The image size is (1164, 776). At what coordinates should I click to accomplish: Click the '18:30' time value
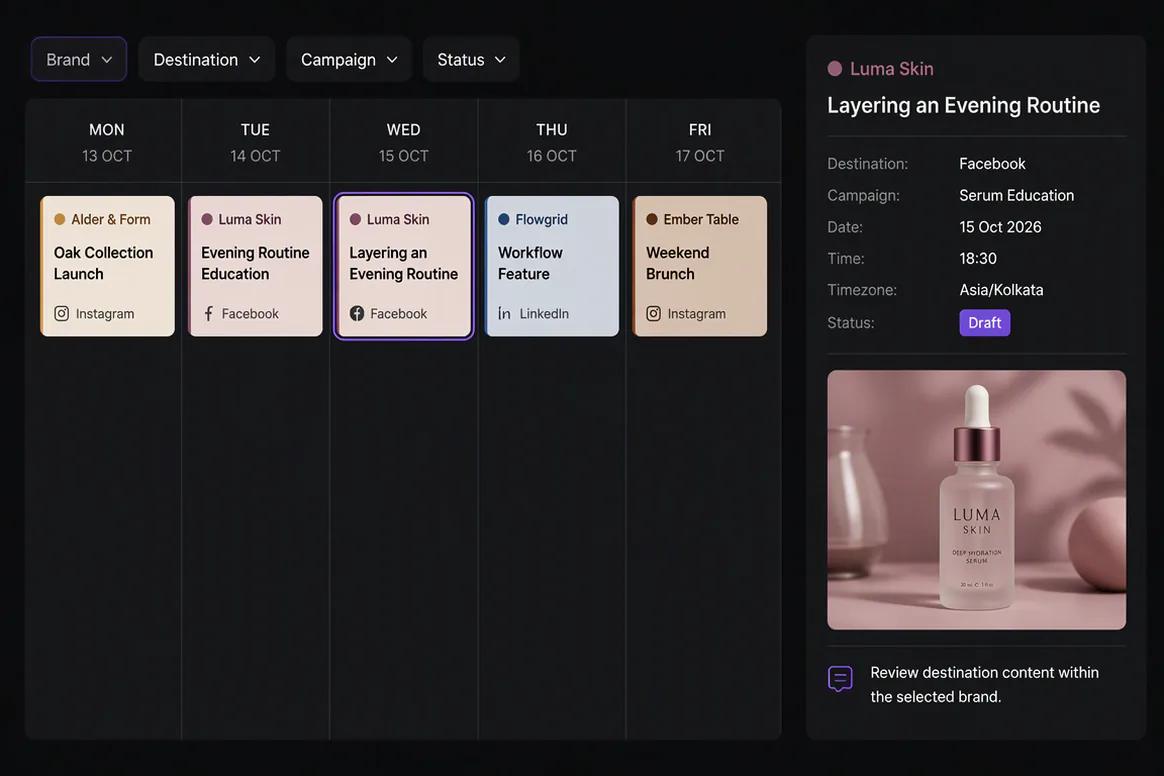[978, 258]
